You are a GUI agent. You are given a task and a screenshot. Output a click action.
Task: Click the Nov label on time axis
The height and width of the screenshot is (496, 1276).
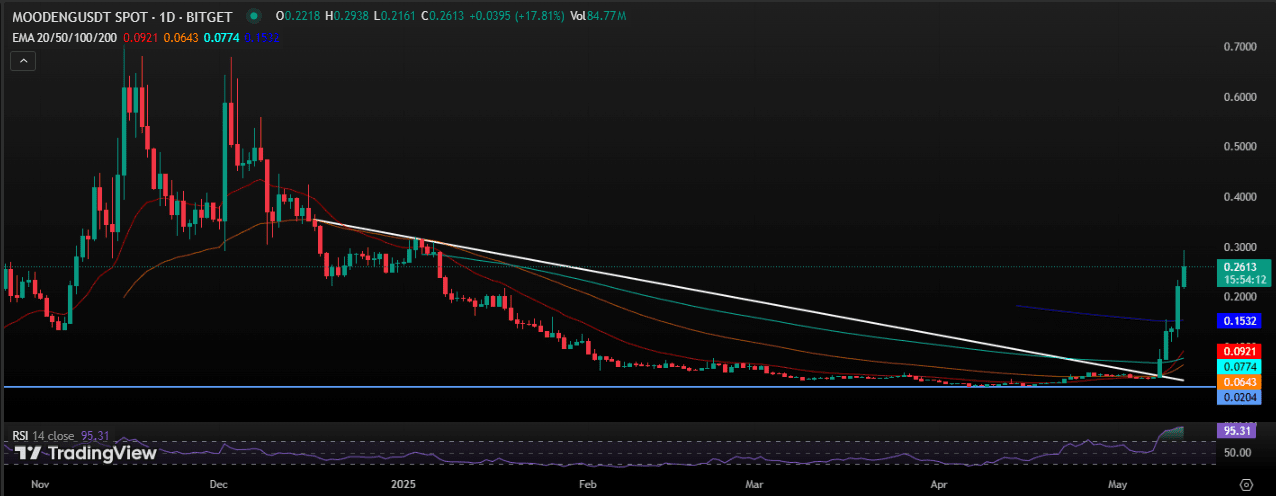click(x=40, y=484)
